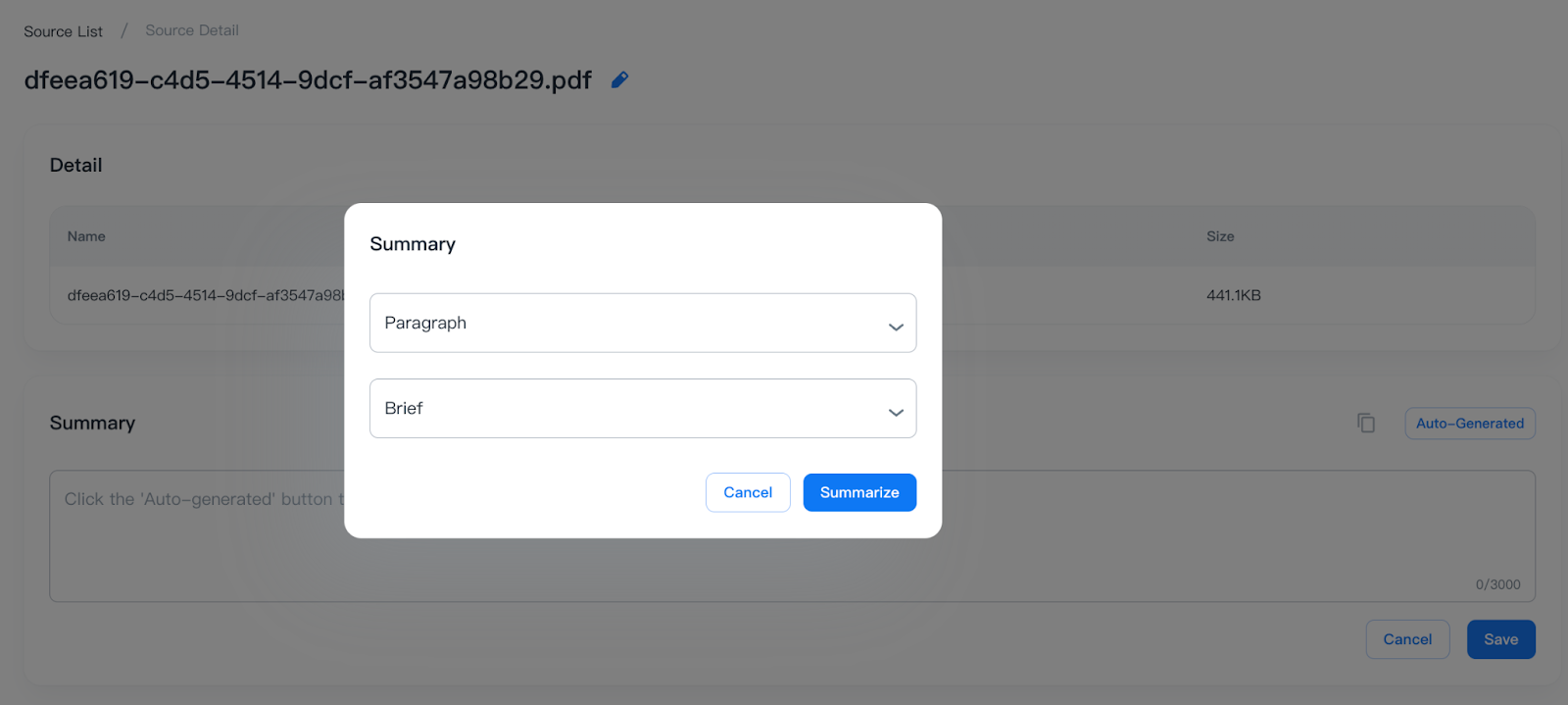This screenshot has width=1568, height=705.
Task: Click the Name column header
Action: [86, 236]
